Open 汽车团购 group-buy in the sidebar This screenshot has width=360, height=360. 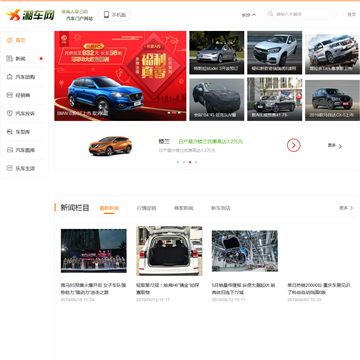click(x=25, y=77)
